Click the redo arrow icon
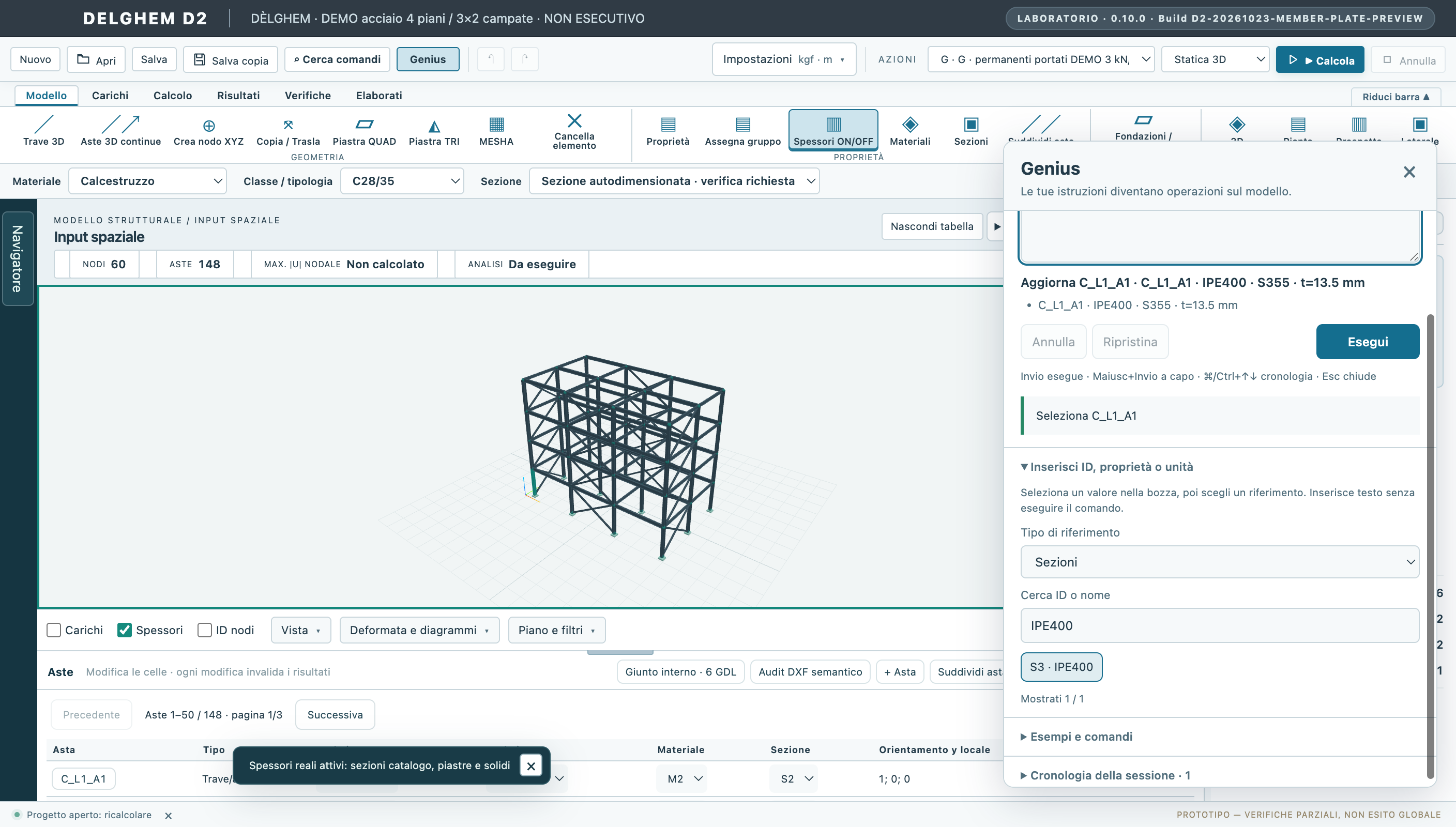 525,59
